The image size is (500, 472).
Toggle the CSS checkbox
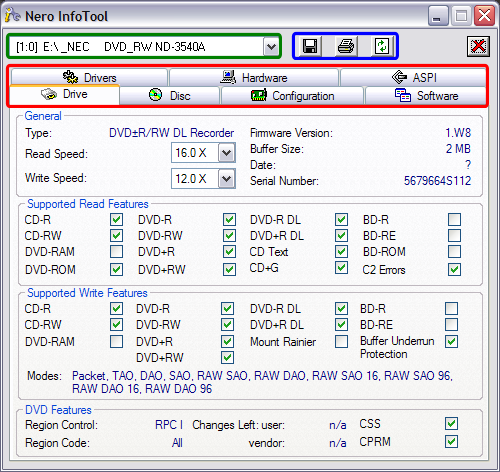coord(452,424)
